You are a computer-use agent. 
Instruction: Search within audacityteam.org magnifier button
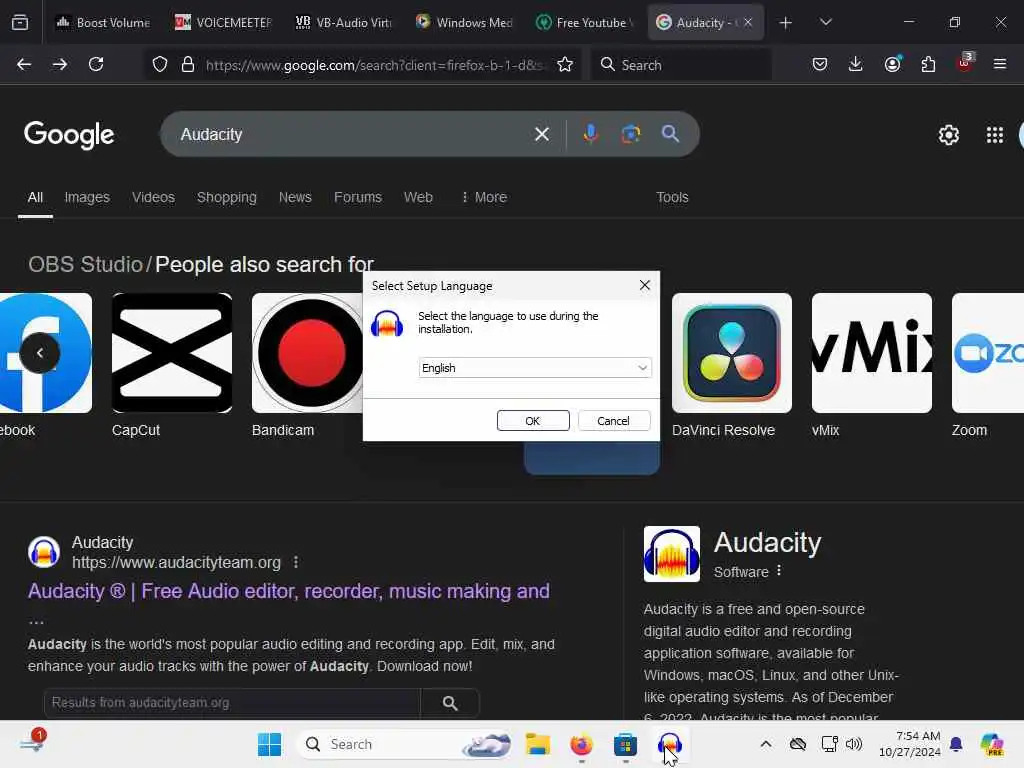coord(450,703)
